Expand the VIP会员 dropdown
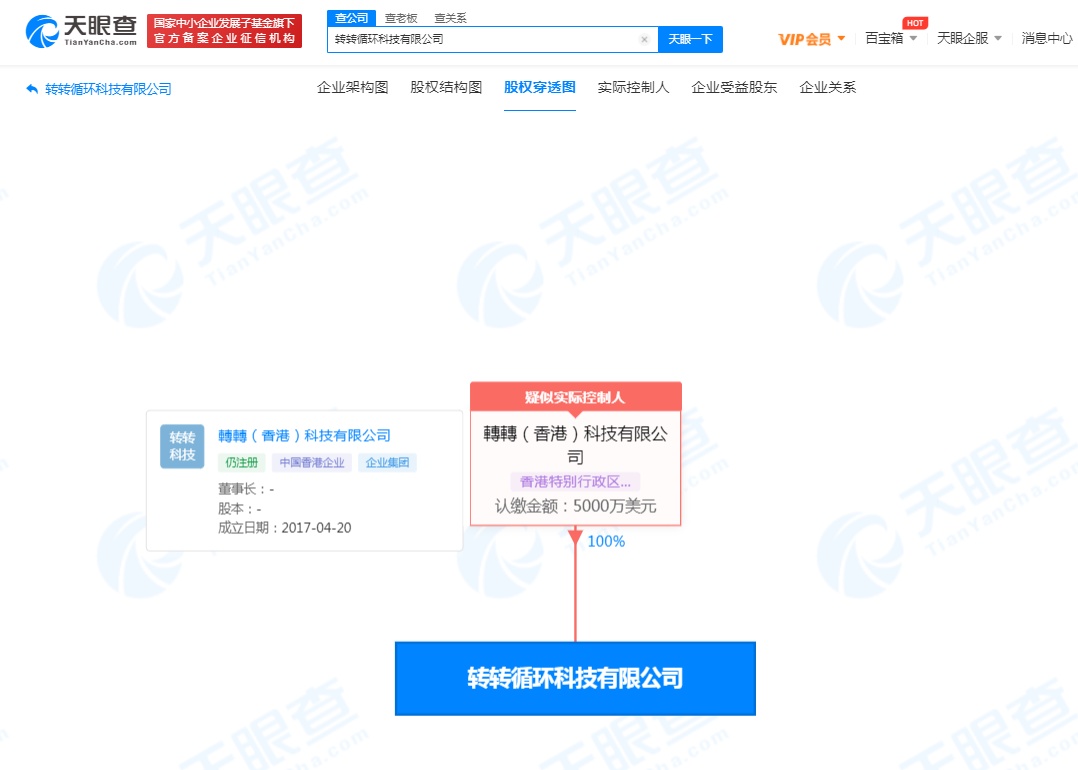 tap(811, 39)
